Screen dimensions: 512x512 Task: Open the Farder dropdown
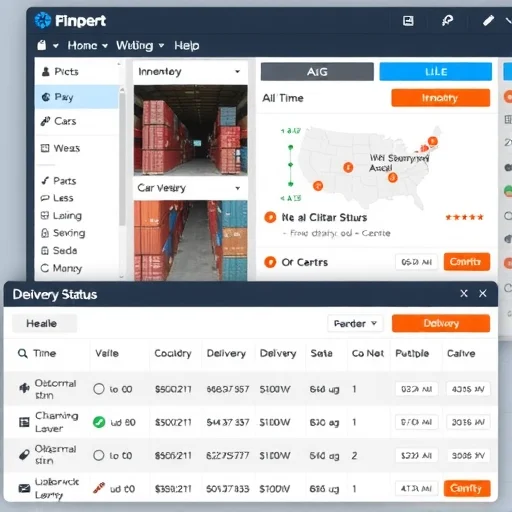click(355, 323)
